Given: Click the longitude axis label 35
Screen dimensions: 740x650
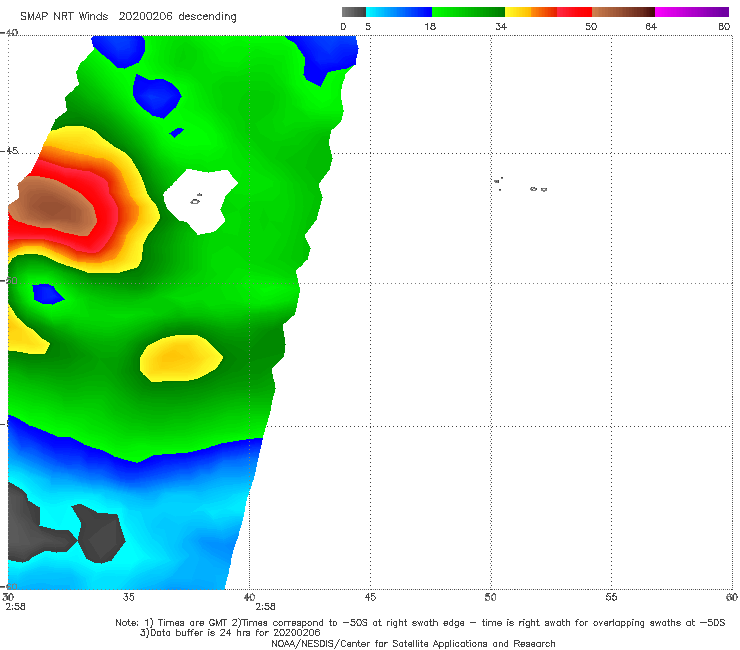Looking at the screenshot, I should [x=128, y=597].
